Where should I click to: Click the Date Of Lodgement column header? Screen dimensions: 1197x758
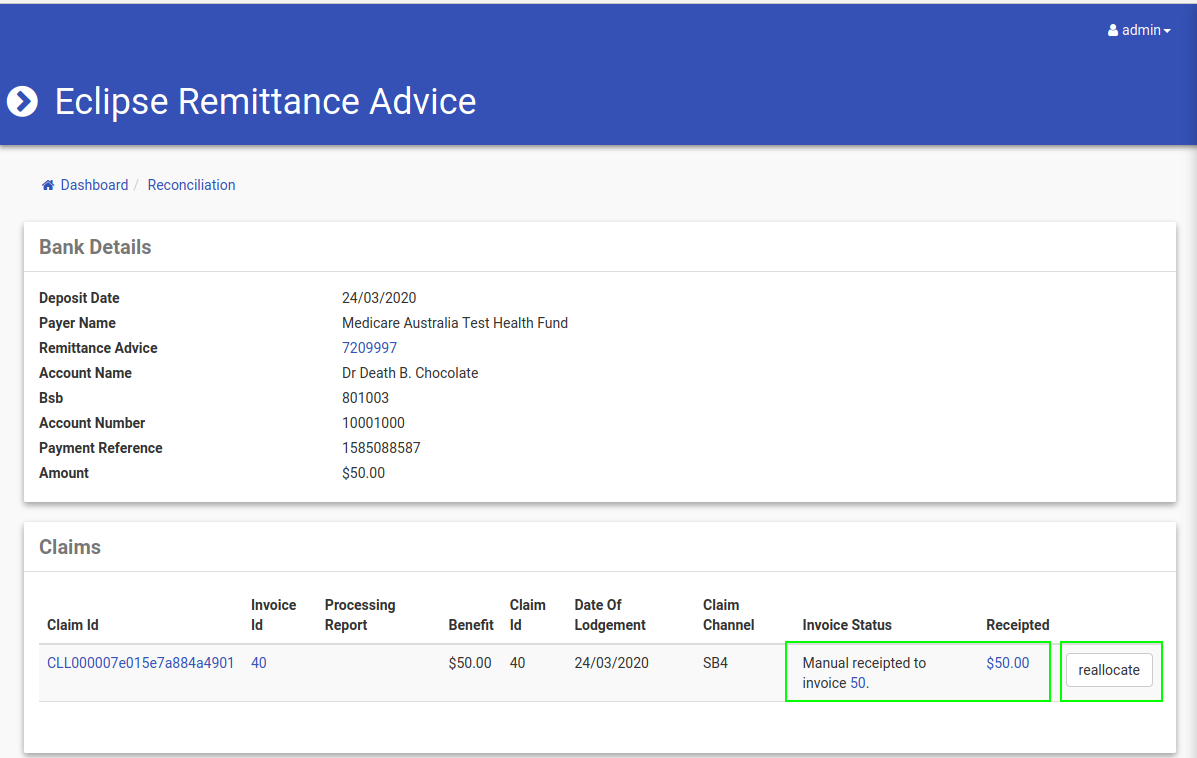pos(610,615)
